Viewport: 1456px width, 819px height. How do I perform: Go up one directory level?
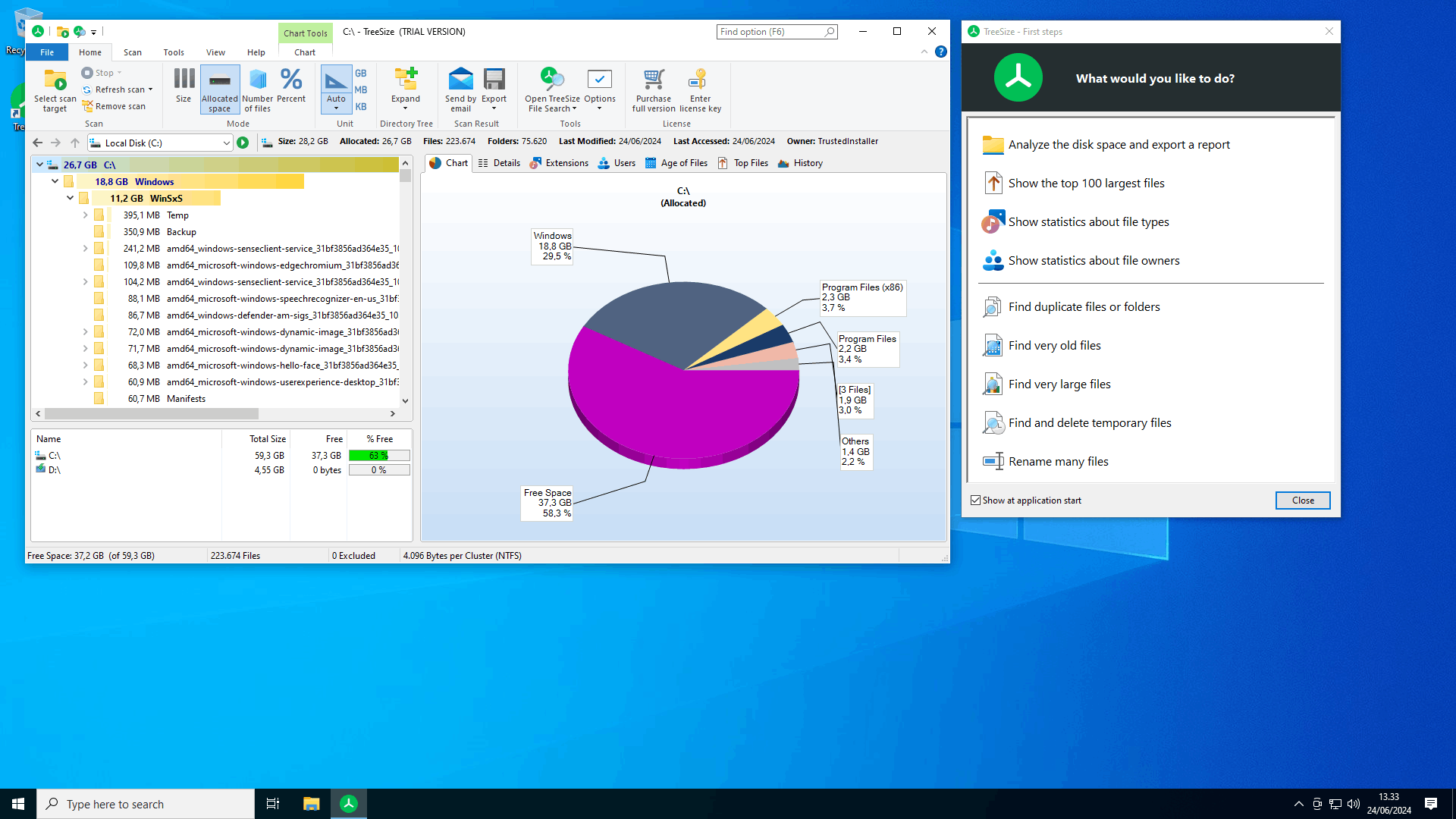point(74,143)
